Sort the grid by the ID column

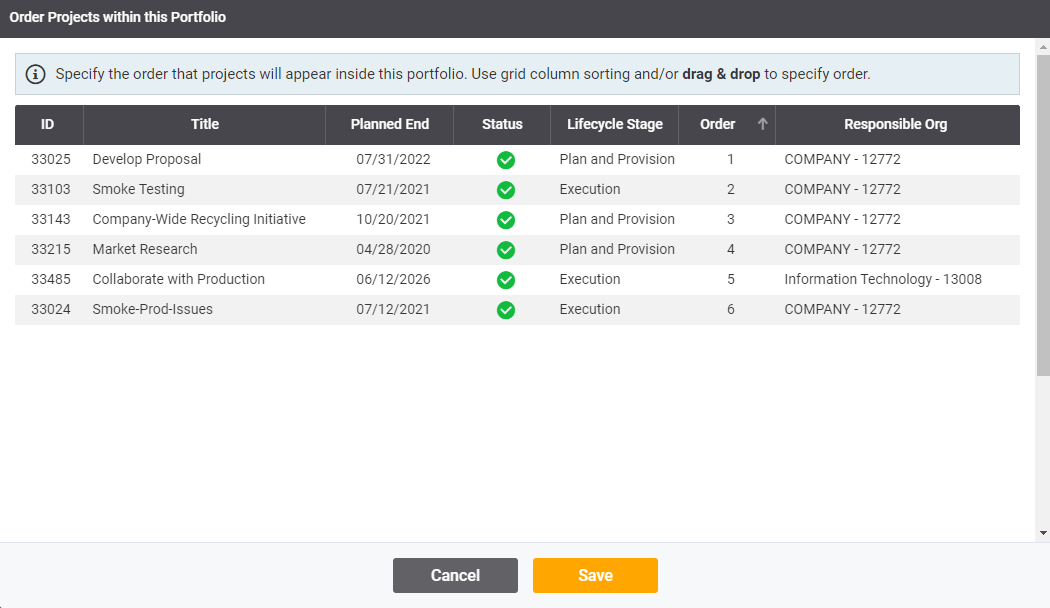[48, 124]
